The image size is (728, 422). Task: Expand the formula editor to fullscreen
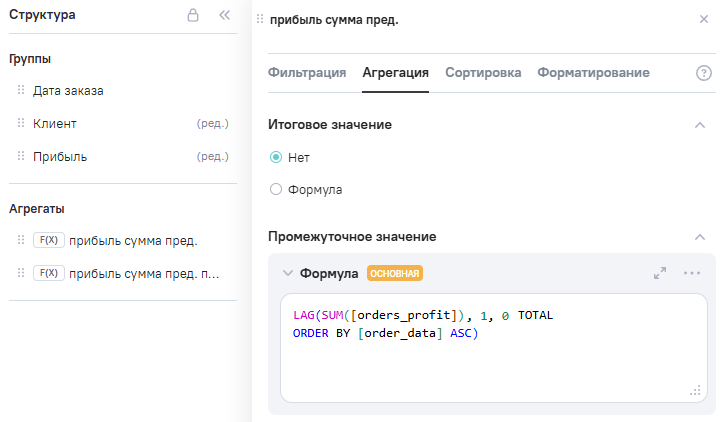660,273
